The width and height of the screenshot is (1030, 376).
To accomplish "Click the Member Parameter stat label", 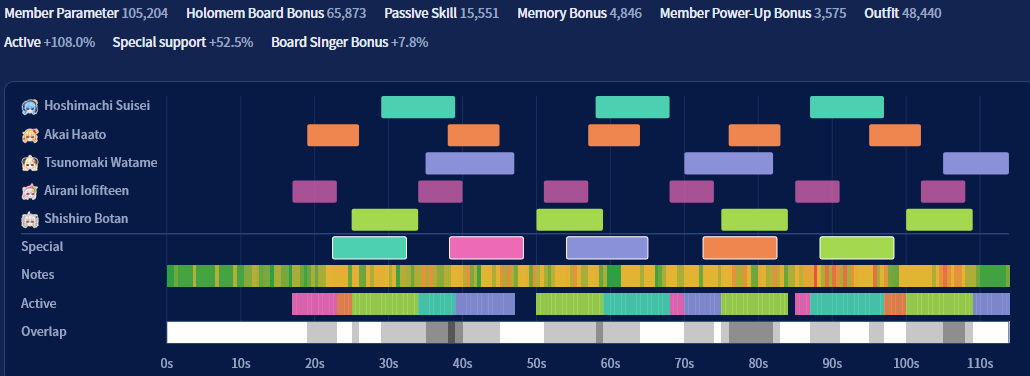I will (62, 13).
